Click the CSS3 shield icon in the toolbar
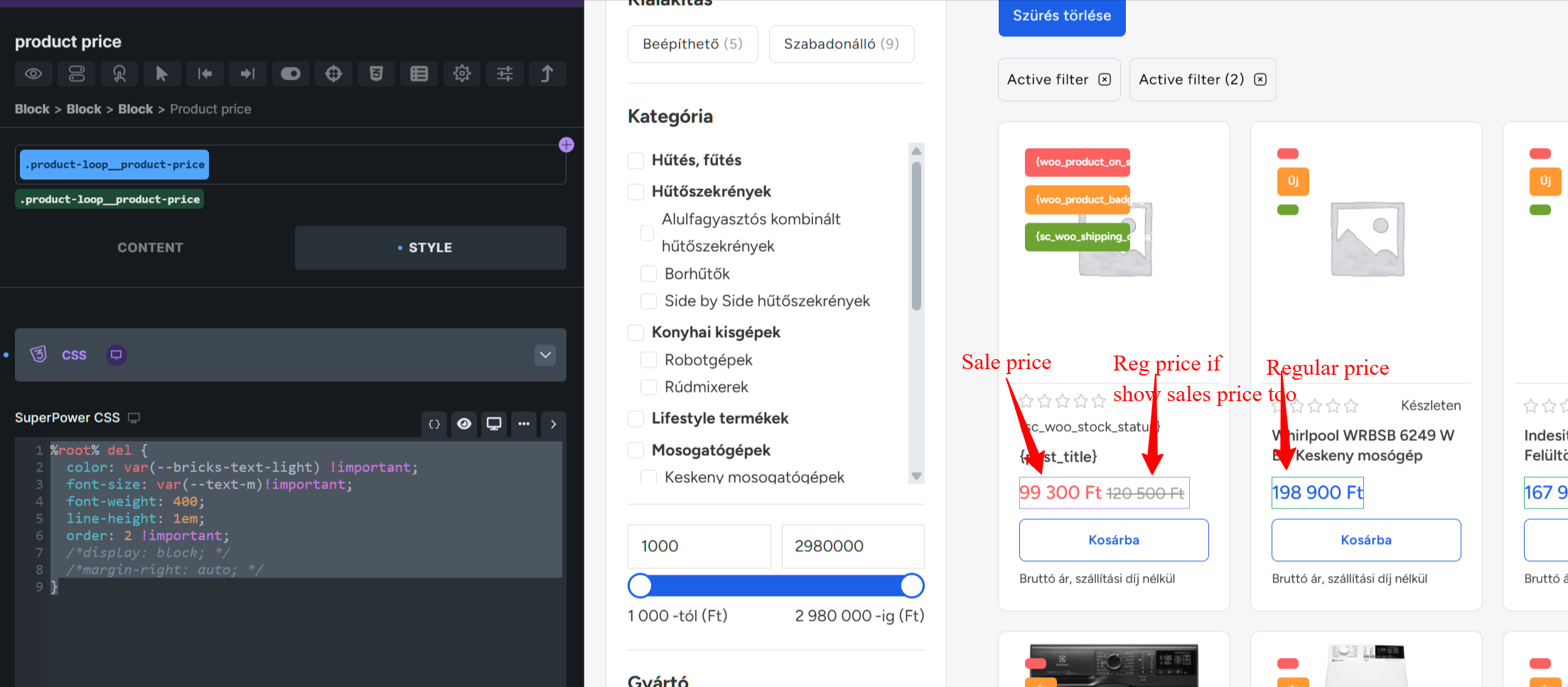The image size is (1568, 687). coord(376,74)
